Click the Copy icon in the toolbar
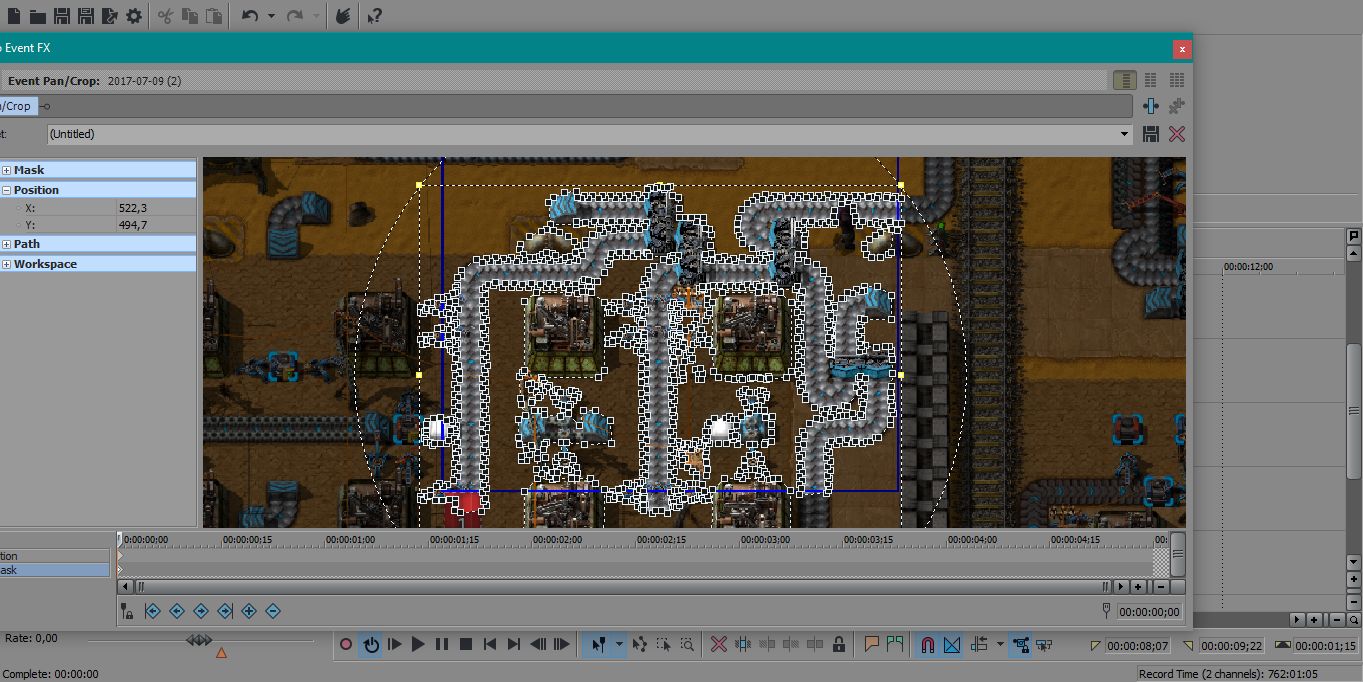This screenshot has width=1363, height=682. [x=190, y=16]
